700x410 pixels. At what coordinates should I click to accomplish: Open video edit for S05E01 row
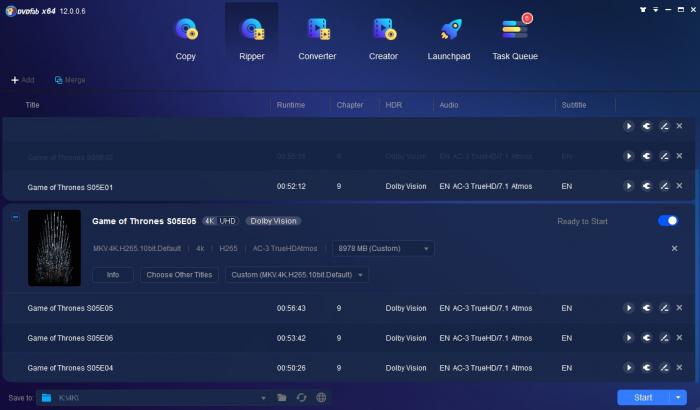click(664, 186)
